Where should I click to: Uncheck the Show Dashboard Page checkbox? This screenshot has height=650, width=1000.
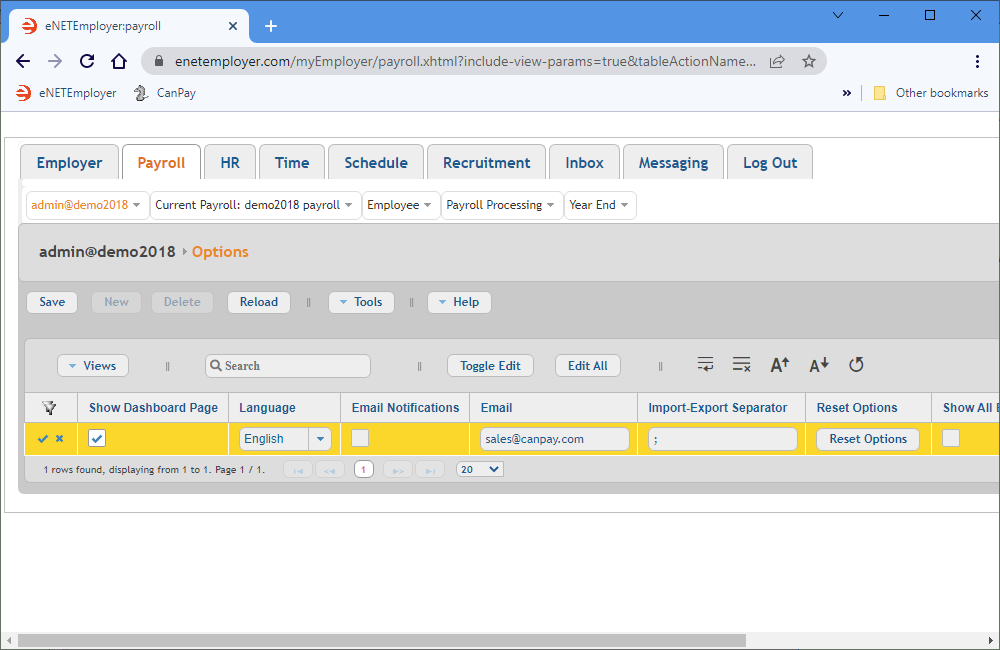point(97,438)
